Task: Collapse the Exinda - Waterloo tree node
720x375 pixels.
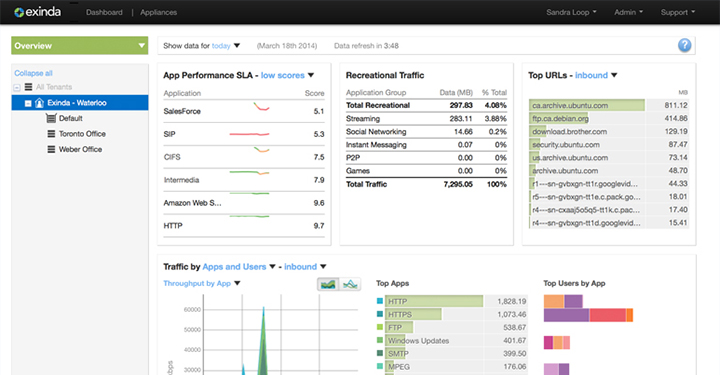Action: [28, 103]
